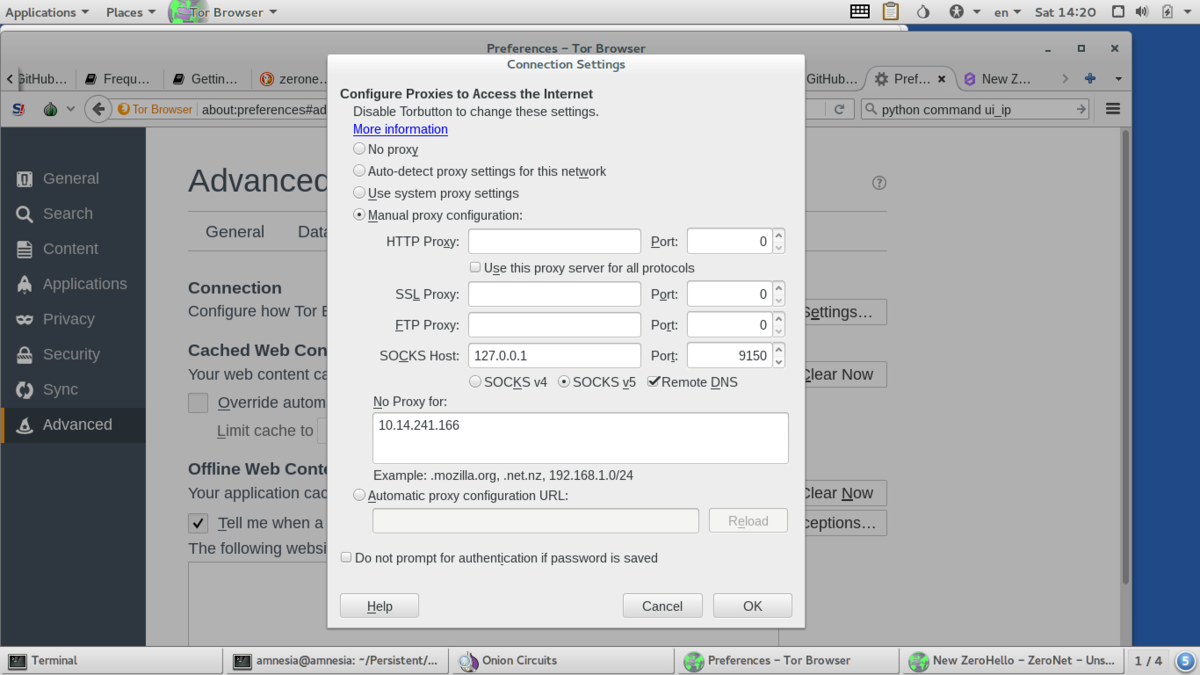Click the SOCKS port 9150 stepper arrows
This screenshot has width=1200, height=675.
coord(779,355)
